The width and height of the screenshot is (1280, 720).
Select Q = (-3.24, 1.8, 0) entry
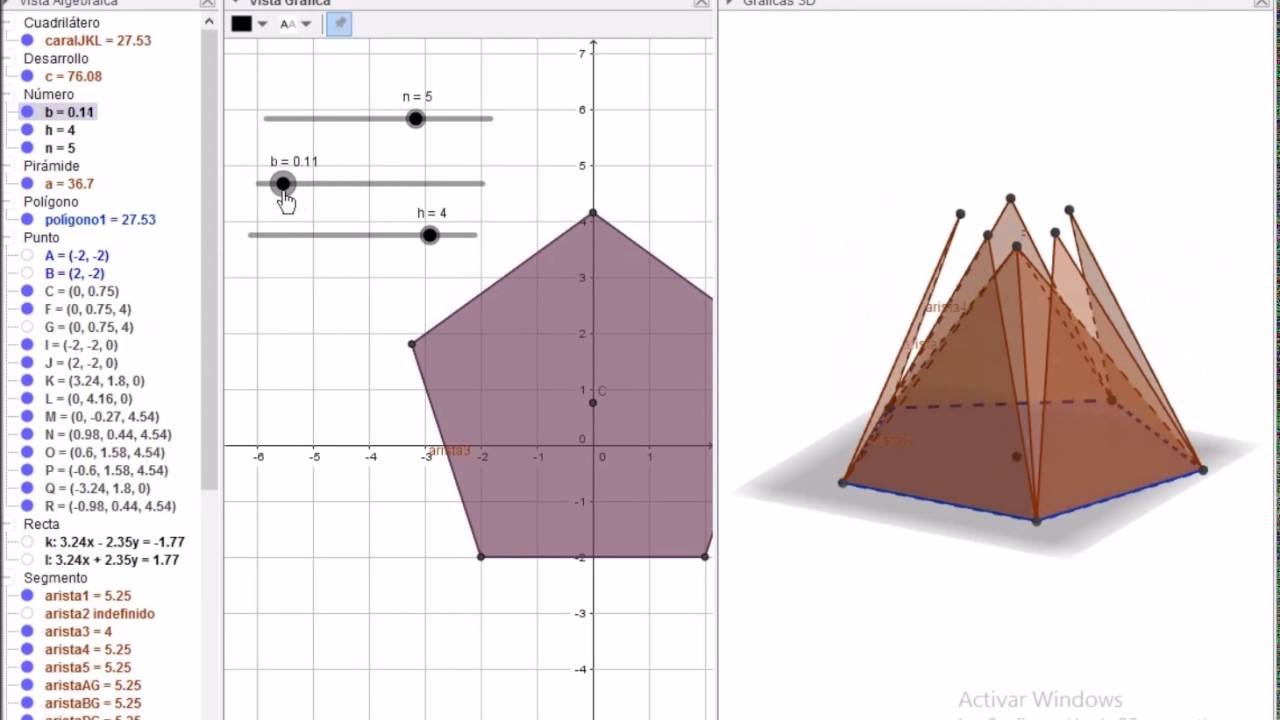point(97,490)
